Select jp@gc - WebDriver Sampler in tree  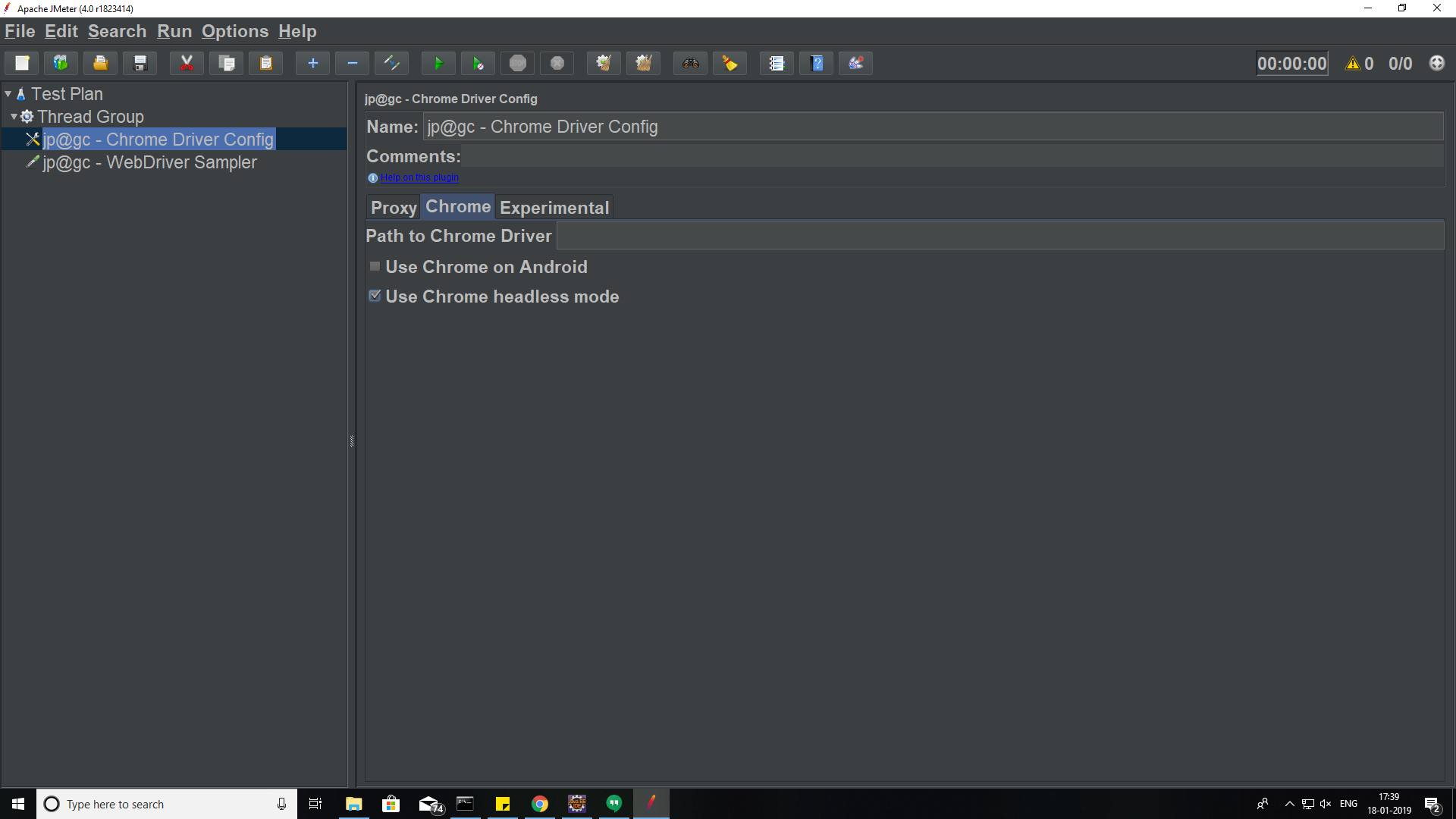point(149,162)
